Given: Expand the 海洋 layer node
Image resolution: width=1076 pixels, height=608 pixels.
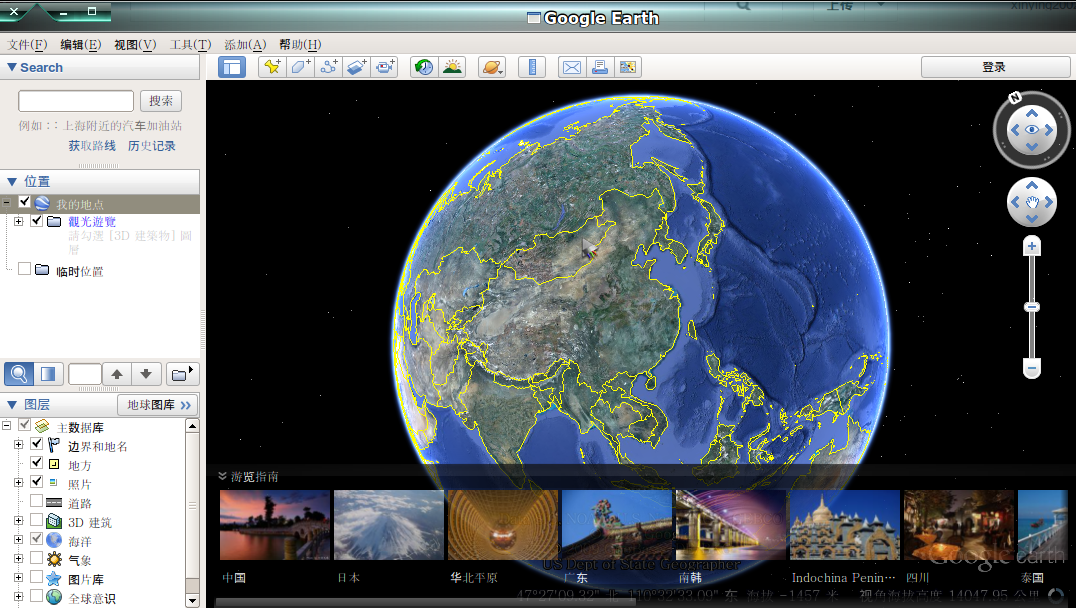Looking at the screenshot, I should 19,539.
